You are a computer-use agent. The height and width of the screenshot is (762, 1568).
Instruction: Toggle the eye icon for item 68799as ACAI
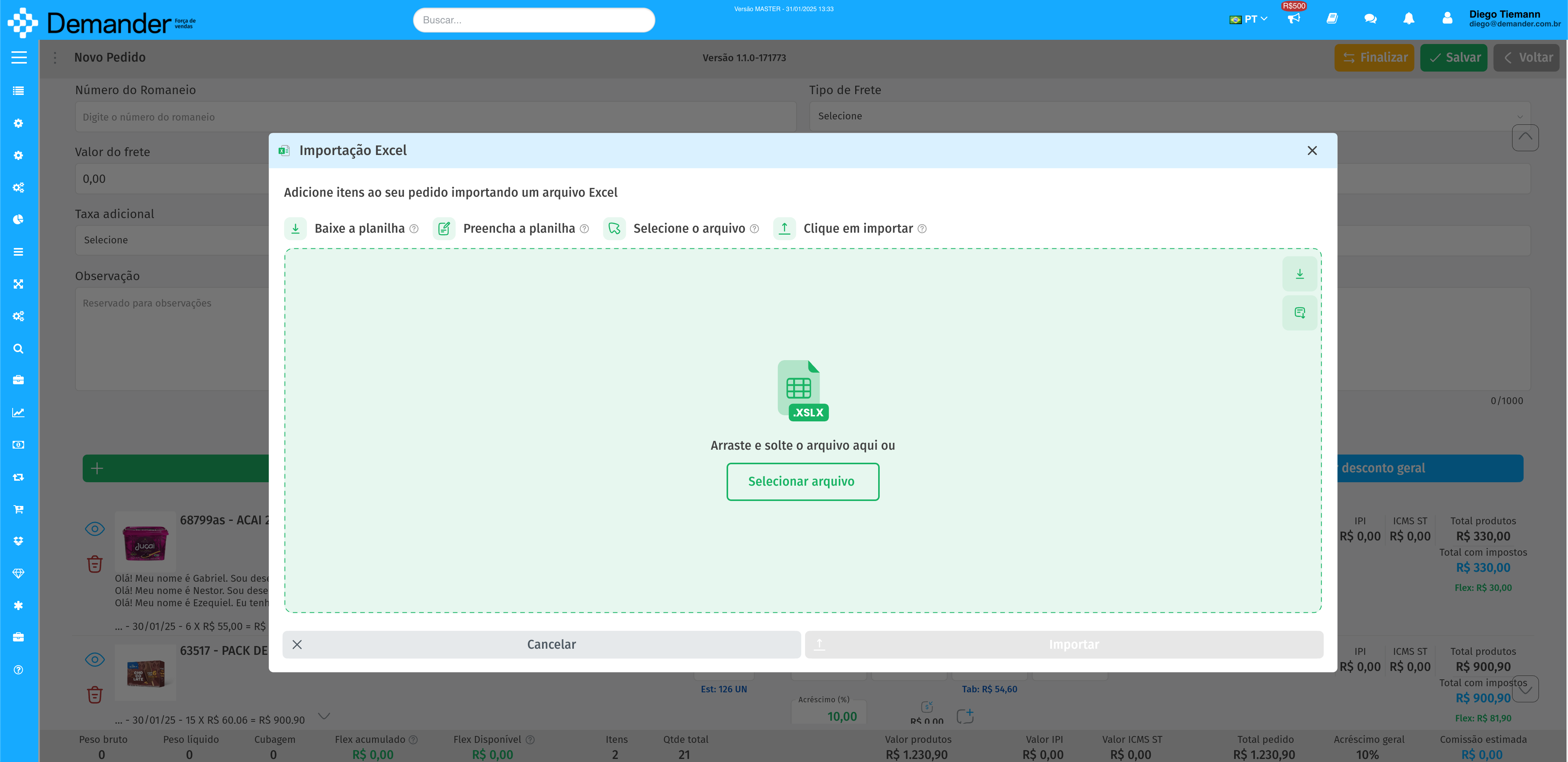94,529
